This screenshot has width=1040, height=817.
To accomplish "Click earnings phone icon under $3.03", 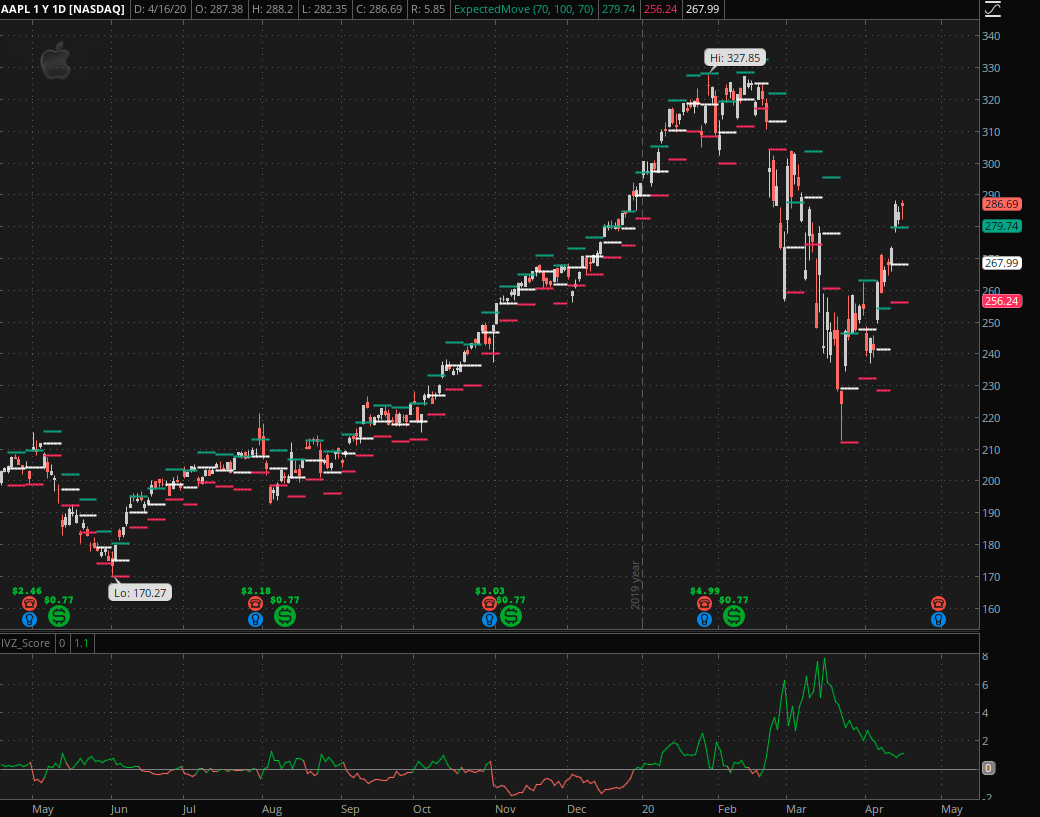I will (489, 603).
